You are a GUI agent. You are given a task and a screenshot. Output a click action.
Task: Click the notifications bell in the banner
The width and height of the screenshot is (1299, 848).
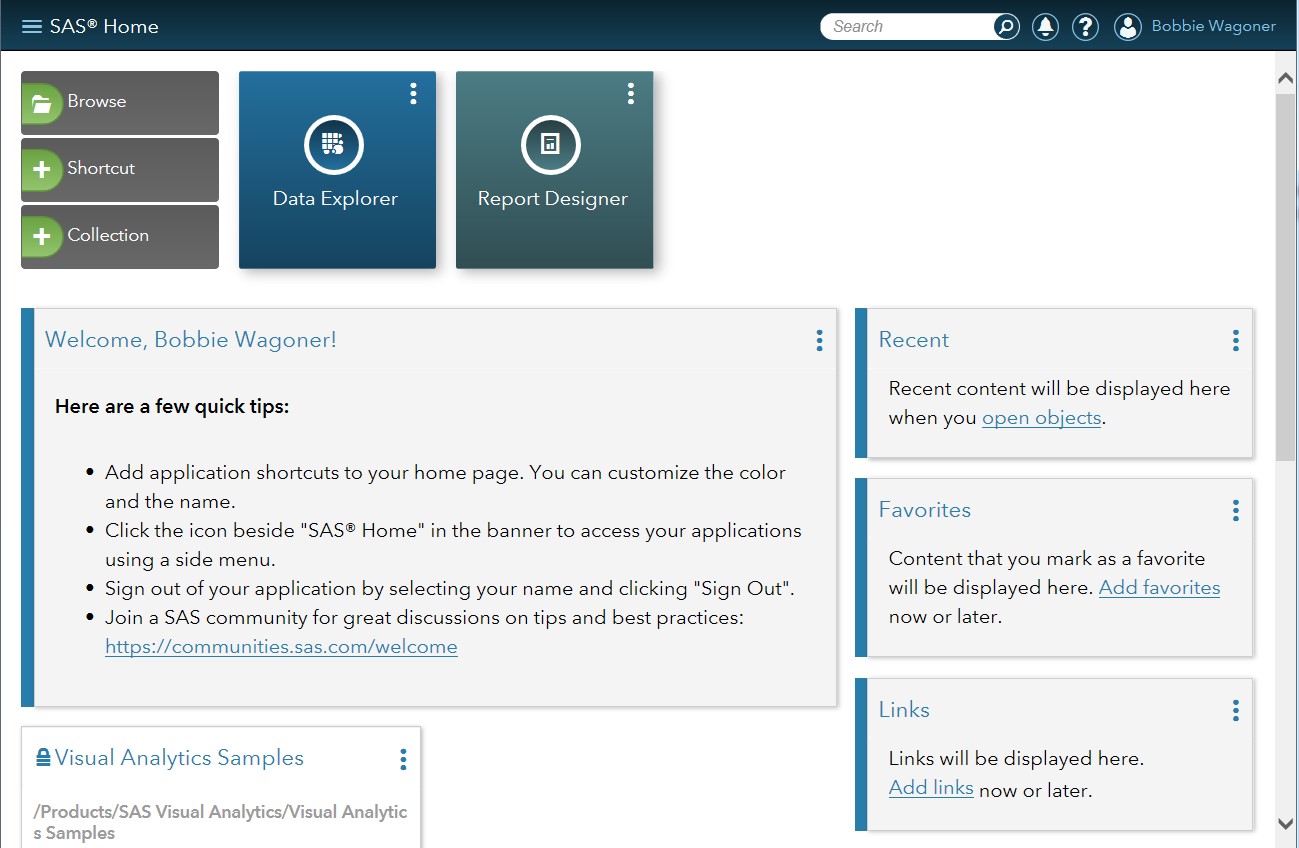[1045, 26]
